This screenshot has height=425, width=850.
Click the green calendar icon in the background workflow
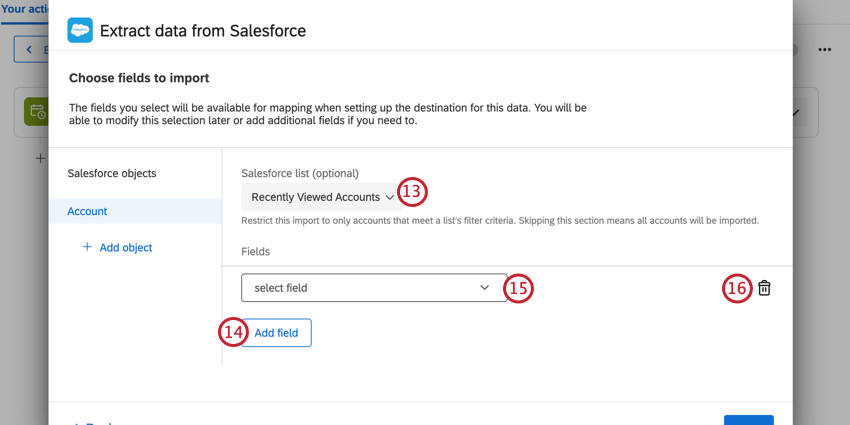coord(36,113)
